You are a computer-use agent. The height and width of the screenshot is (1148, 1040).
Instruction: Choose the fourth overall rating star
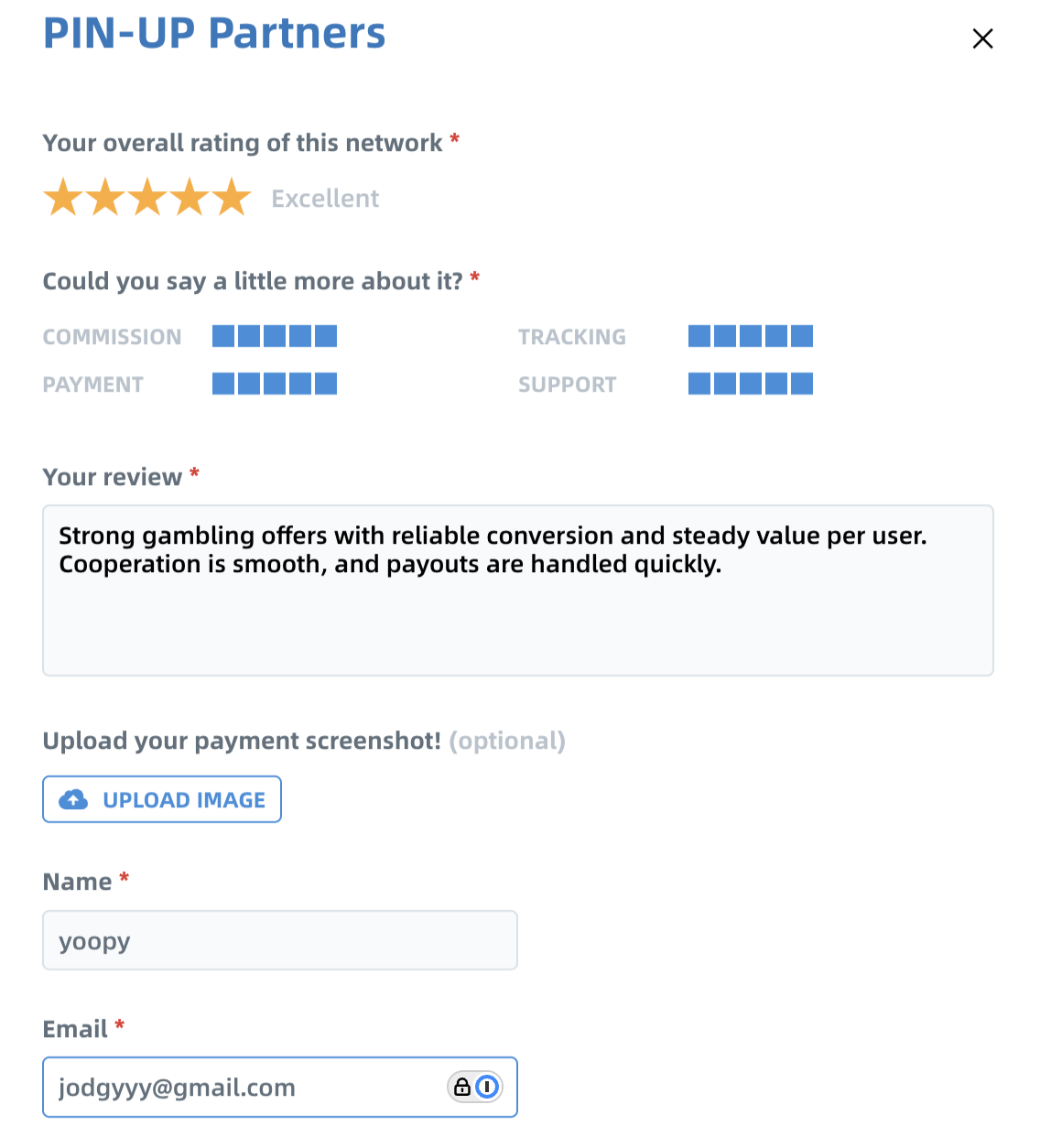(x=190, y=198)
